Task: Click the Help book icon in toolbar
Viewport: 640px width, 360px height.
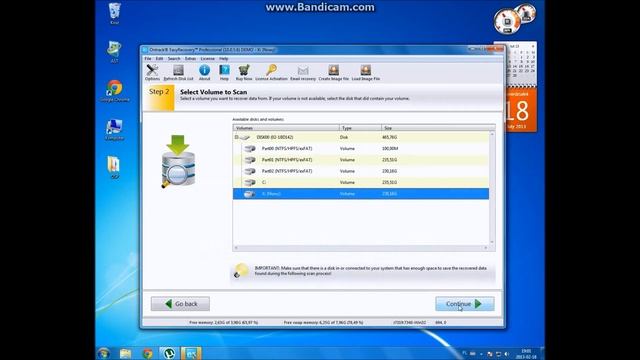Action: coord(224,72)
